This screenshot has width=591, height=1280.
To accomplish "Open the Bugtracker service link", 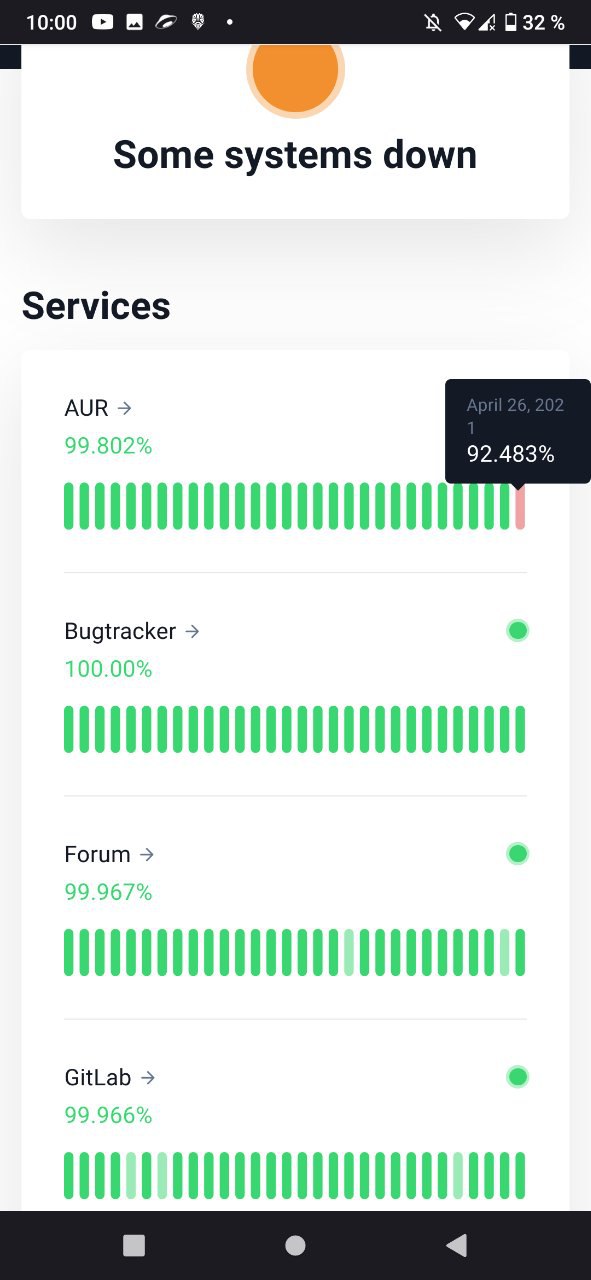I will 132,631.
